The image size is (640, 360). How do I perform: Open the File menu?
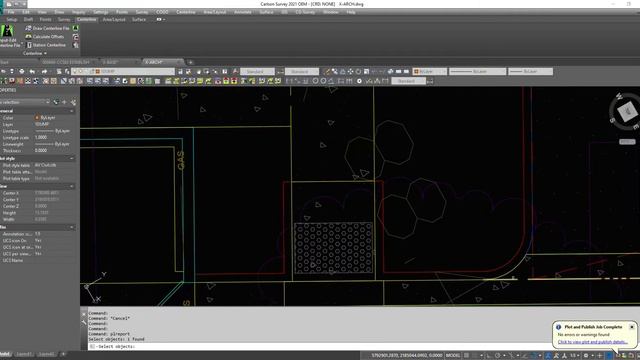click(11, 12)
